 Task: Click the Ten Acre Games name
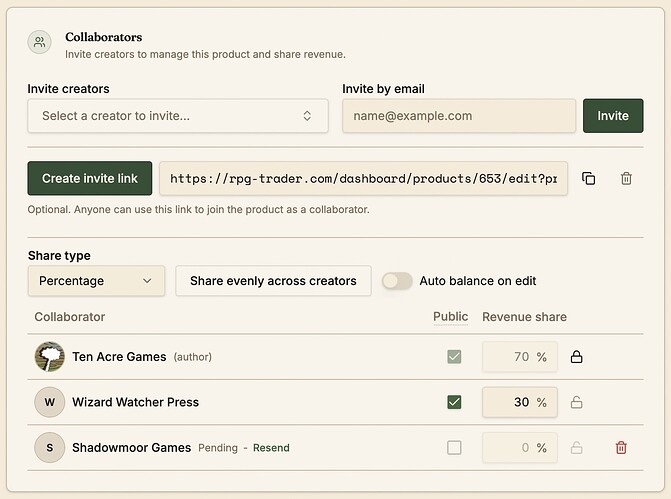119,356
